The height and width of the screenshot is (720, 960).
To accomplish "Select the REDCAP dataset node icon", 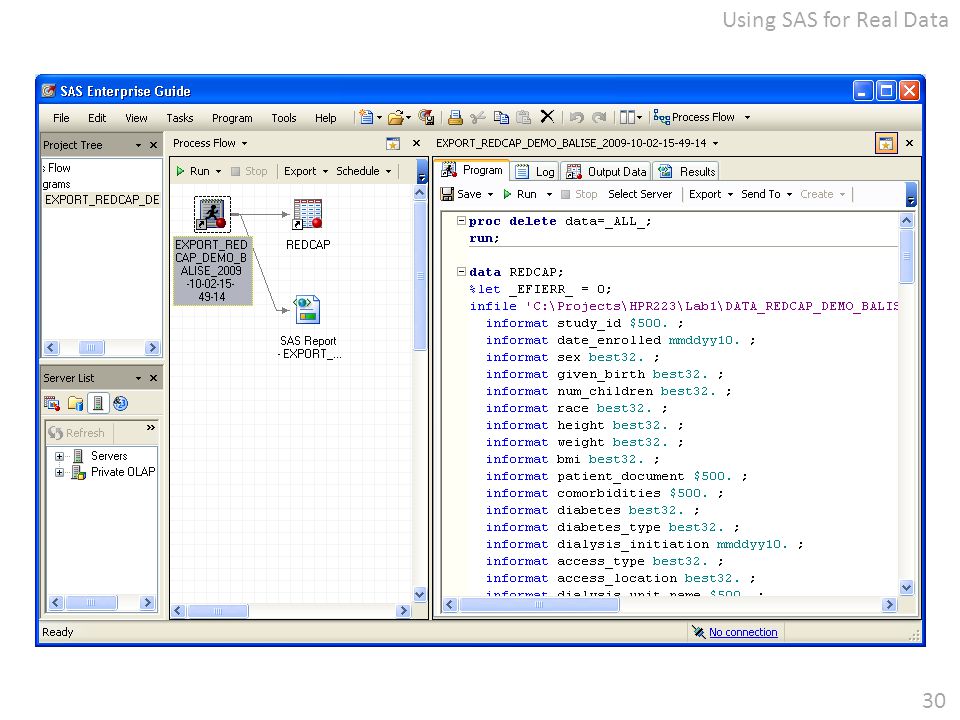I will coord(307,214).
